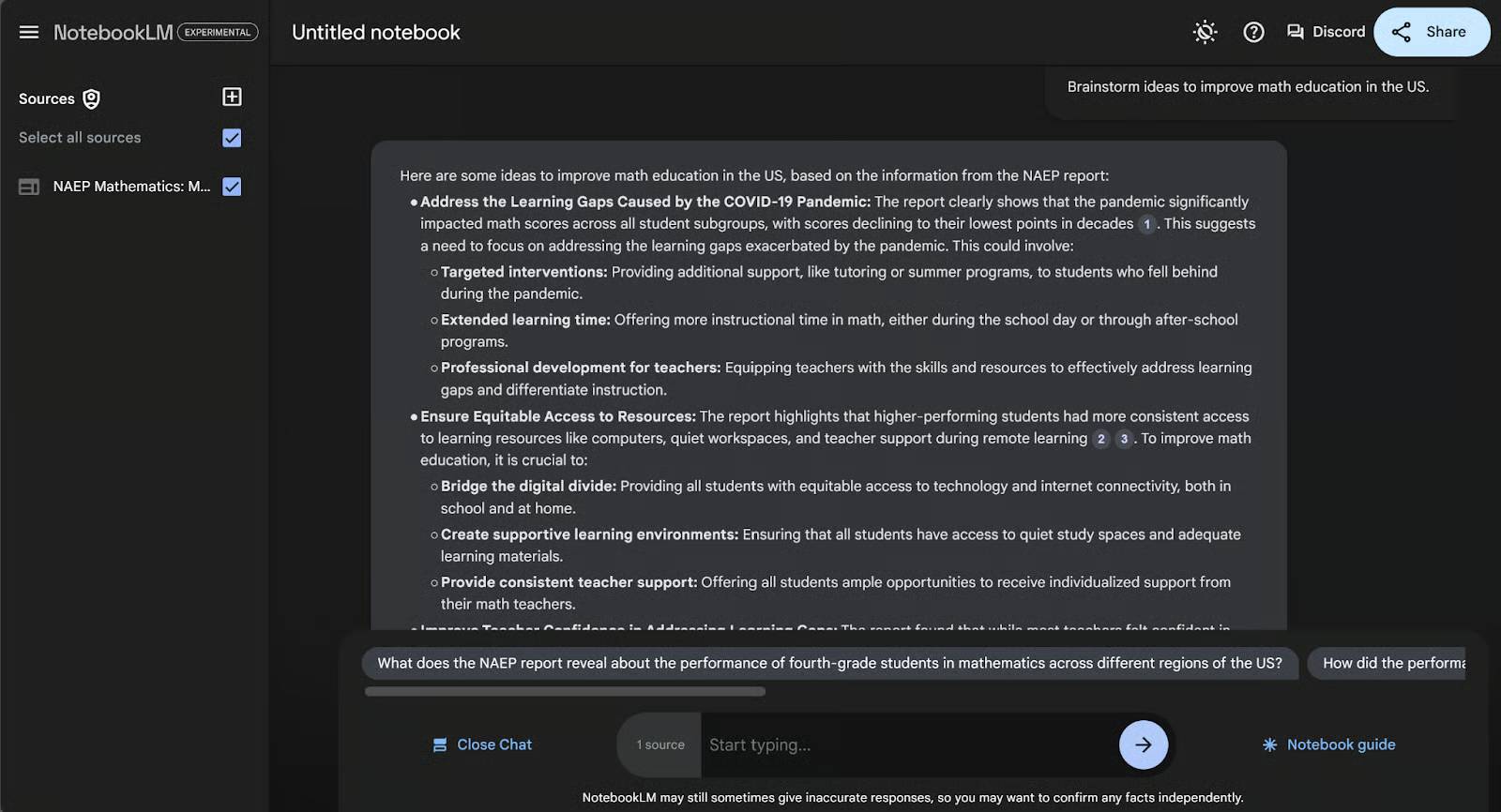Open the NAEP Mathematics source item

pyautogui.click(x=131, y=187)
